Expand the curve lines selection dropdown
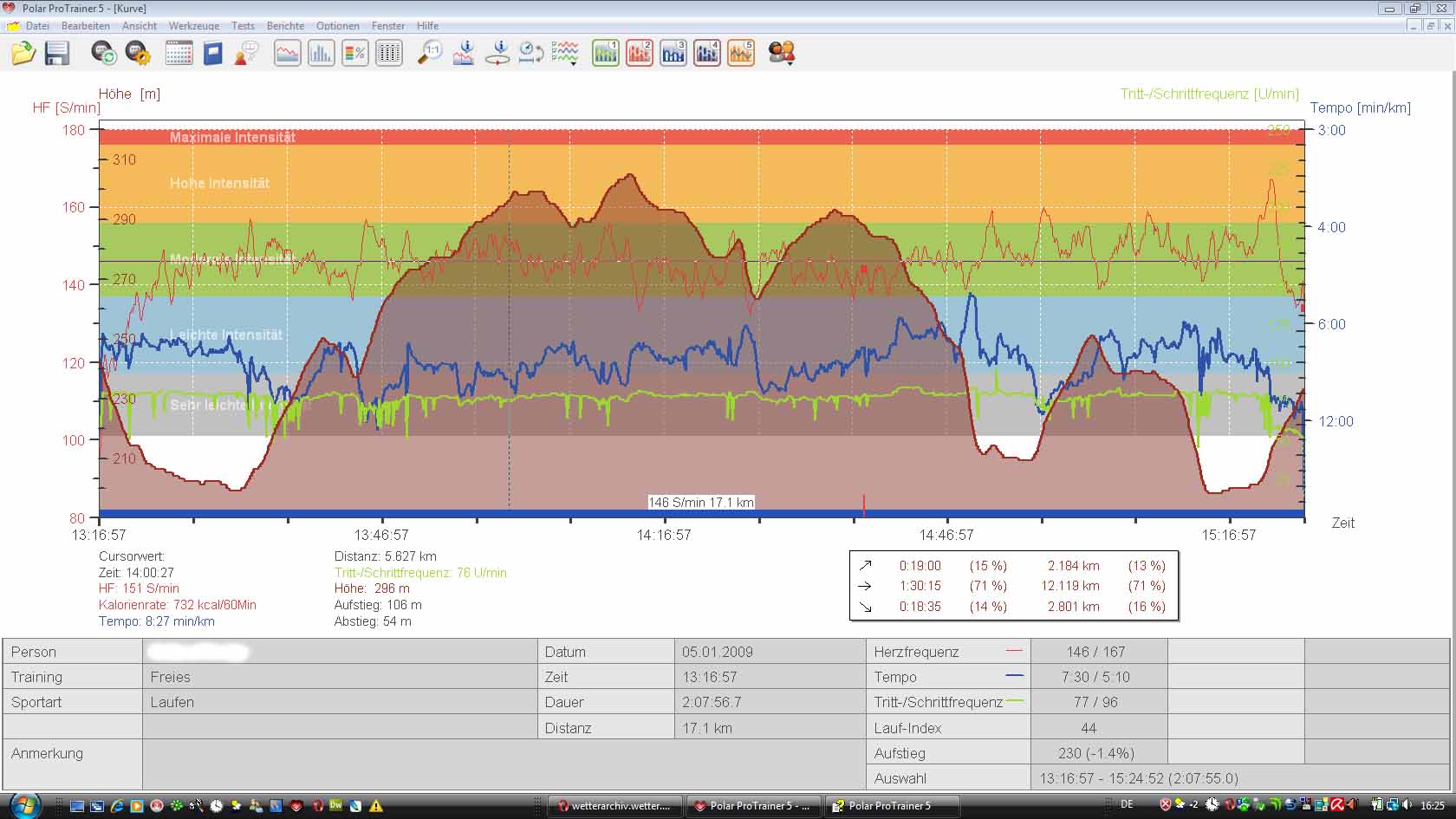Screen dimensions: 1456x819 coord(566,53)
